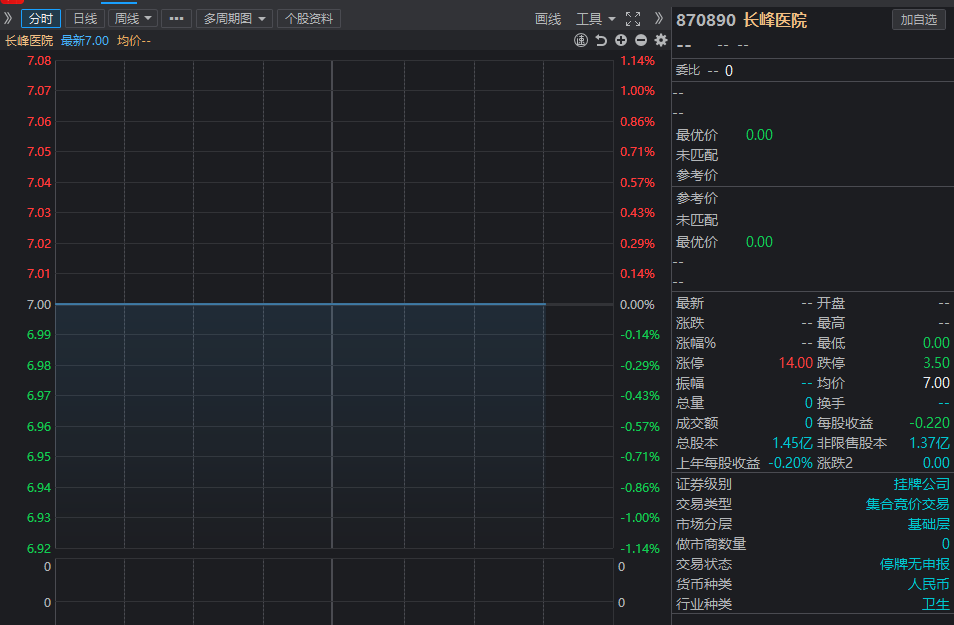Click the 870890 长峰医院 stock title

pyautogui.click(x=741, y=20)
